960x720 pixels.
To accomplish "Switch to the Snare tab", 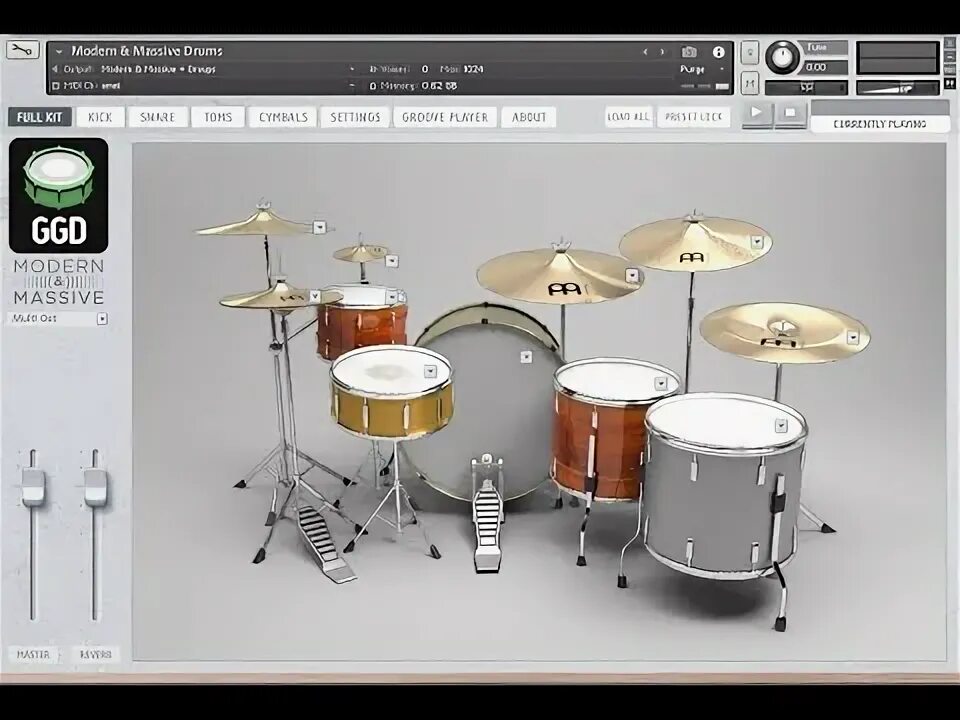I will pyautogui.click(x=157, y=117).
